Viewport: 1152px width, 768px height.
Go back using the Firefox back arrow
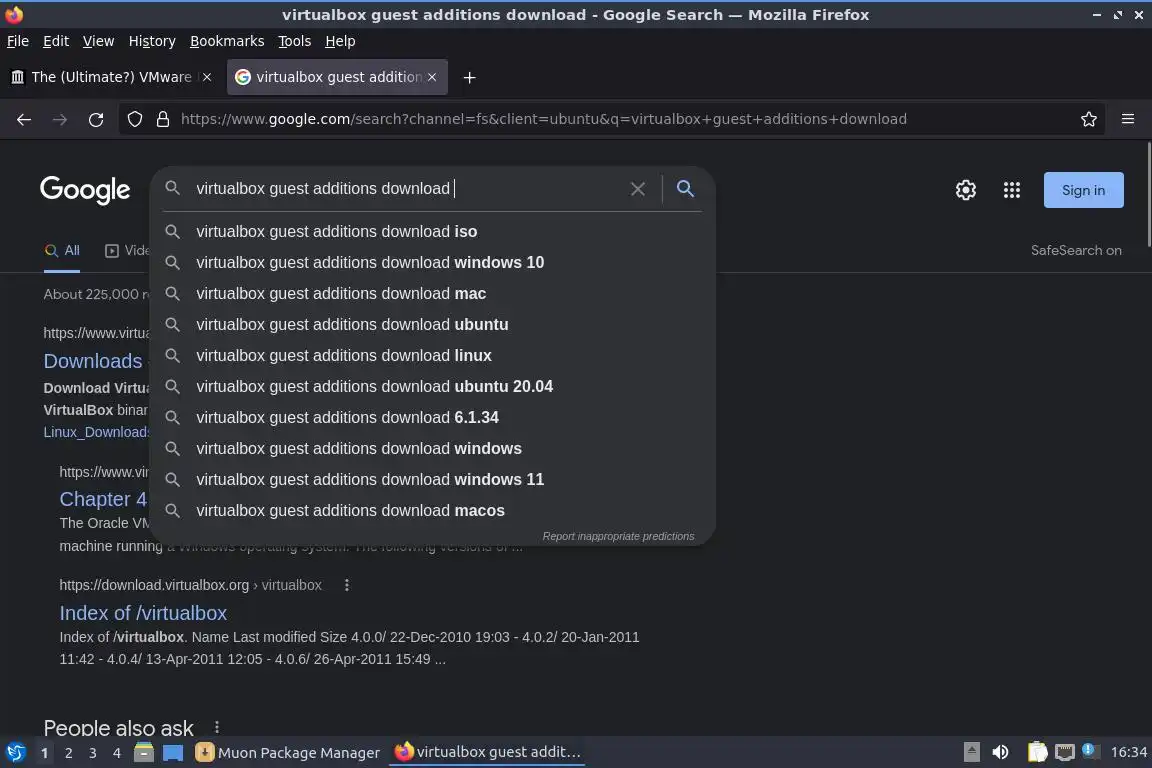pos(24,119)
